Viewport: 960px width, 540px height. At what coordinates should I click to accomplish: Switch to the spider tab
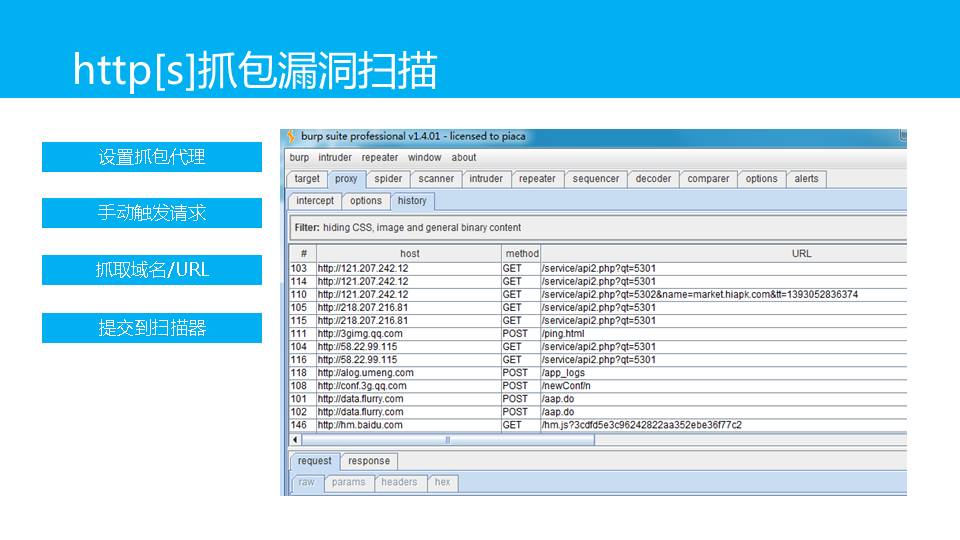point(388,179)
